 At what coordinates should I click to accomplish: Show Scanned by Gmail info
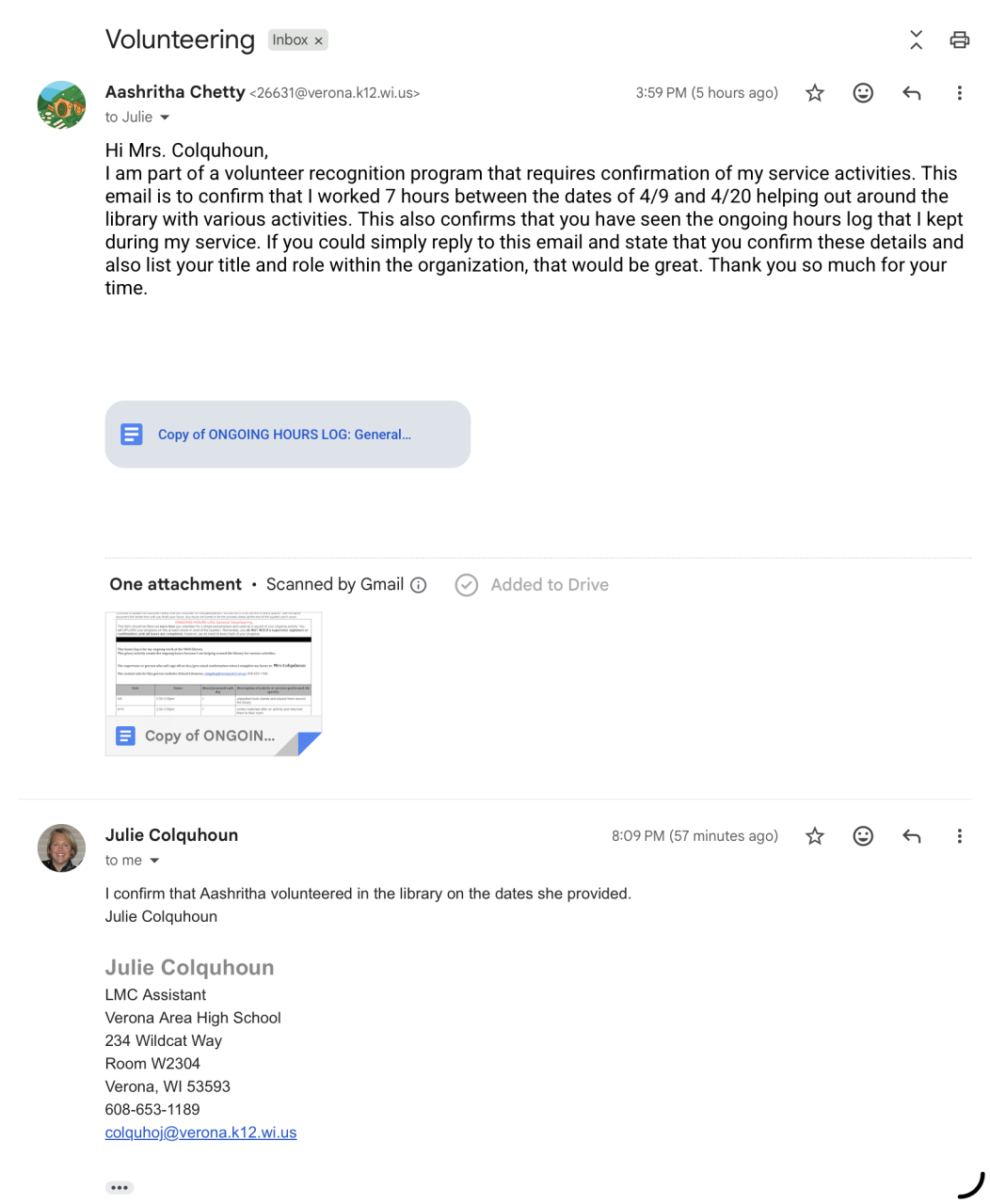click(419, 585)
